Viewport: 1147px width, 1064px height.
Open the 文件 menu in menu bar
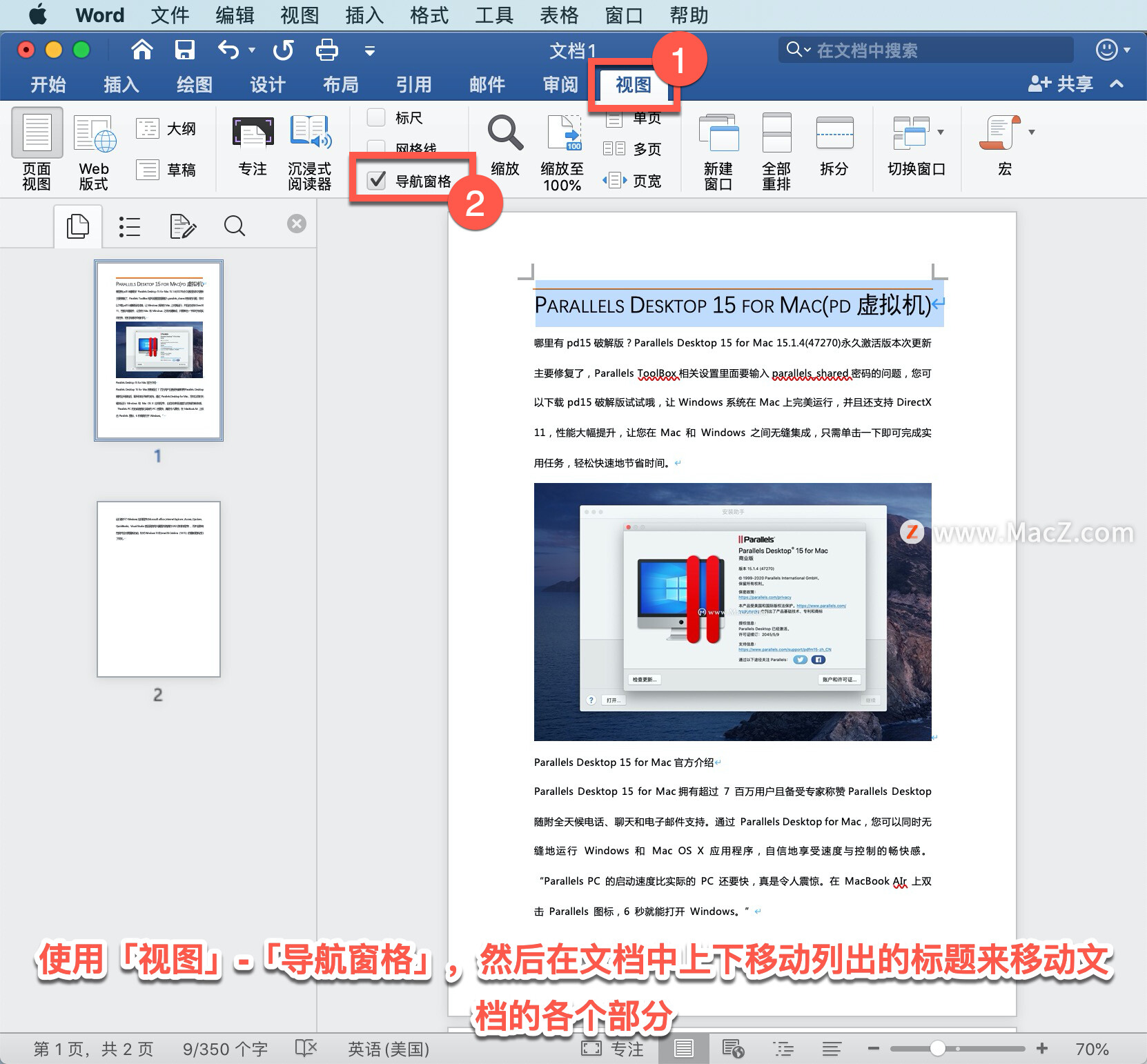coord(170,14)
